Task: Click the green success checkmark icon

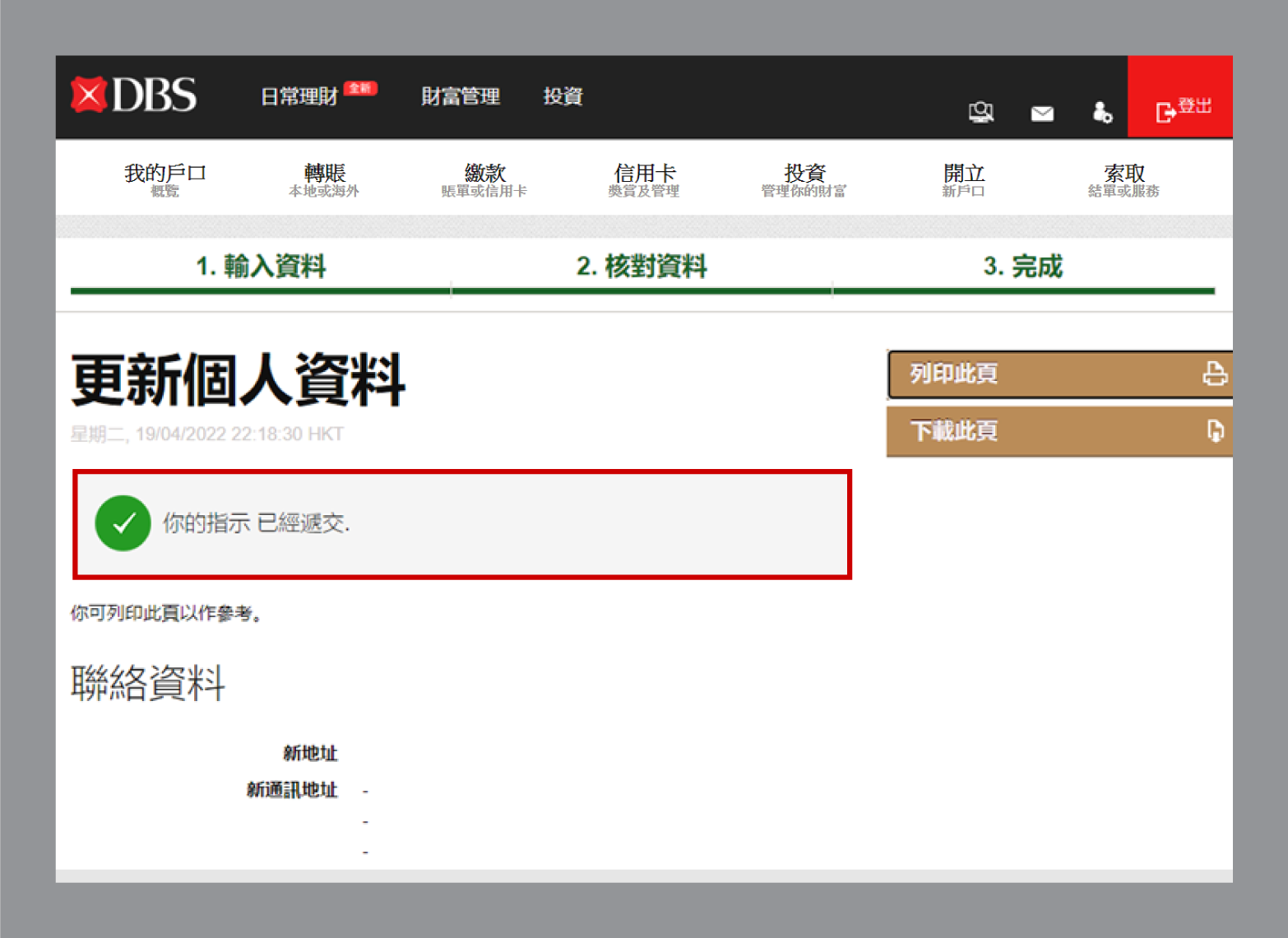Action: 123,523
